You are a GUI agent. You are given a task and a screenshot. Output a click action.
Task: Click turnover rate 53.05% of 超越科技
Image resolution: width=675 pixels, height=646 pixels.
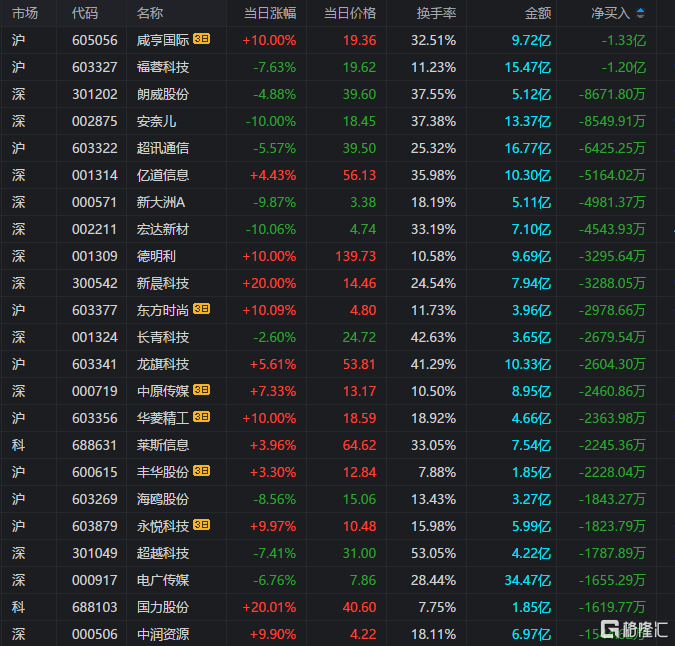tap(433, 553)
